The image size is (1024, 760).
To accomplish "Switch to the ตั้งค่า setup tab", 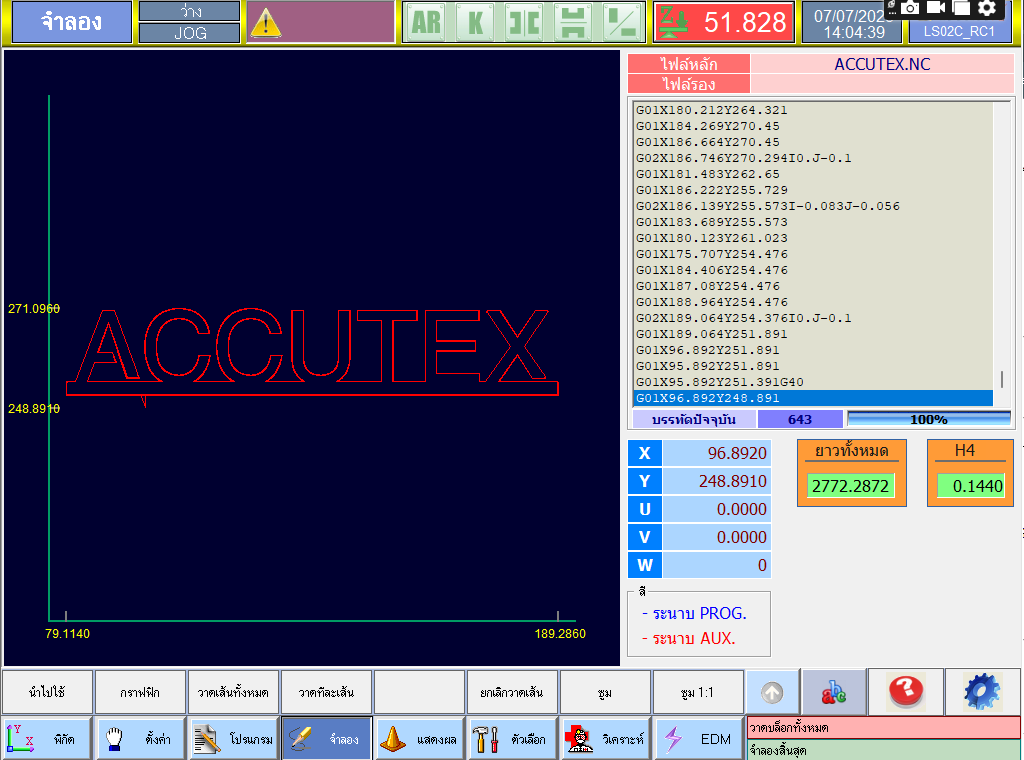I will pyautogui.click(x=140, y=738).
